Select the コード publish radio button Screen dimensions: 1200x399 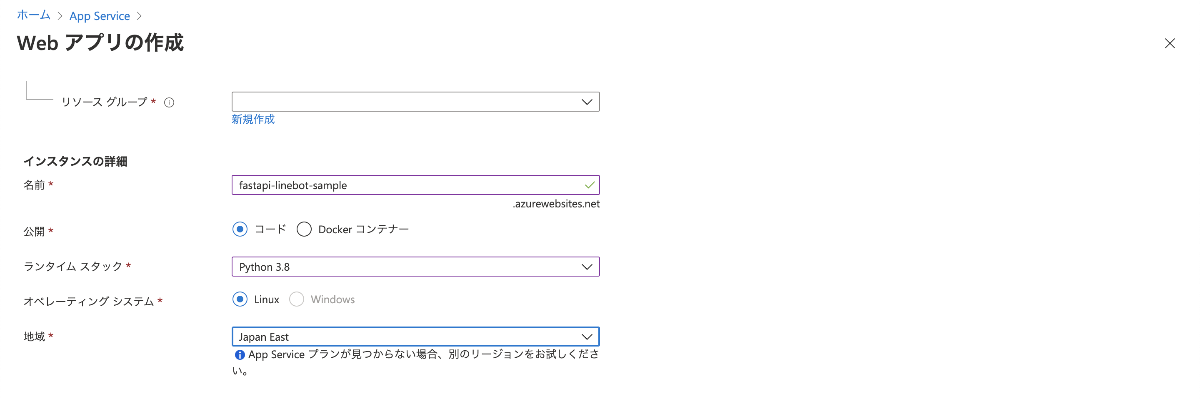coord(240,229)
